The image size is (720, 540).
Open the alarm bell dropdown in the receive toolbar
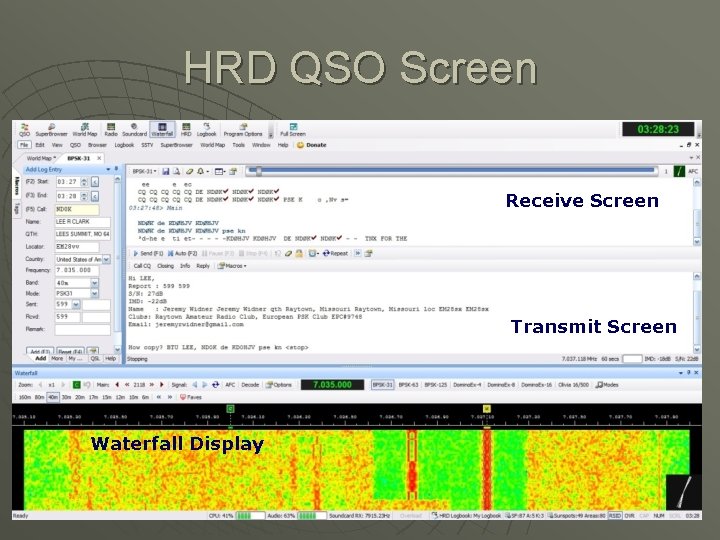click(x=203, y=171)
